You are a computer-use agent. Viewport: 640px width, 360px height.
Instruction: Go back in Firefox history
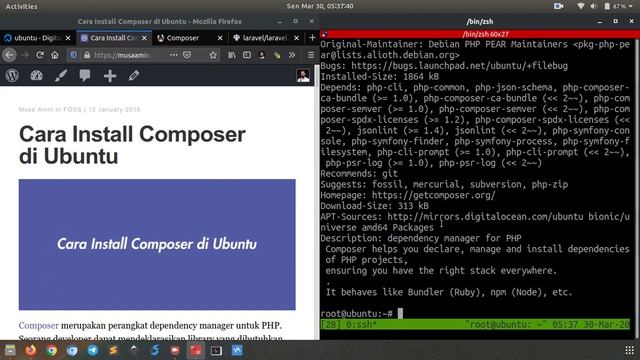point(10,55)
